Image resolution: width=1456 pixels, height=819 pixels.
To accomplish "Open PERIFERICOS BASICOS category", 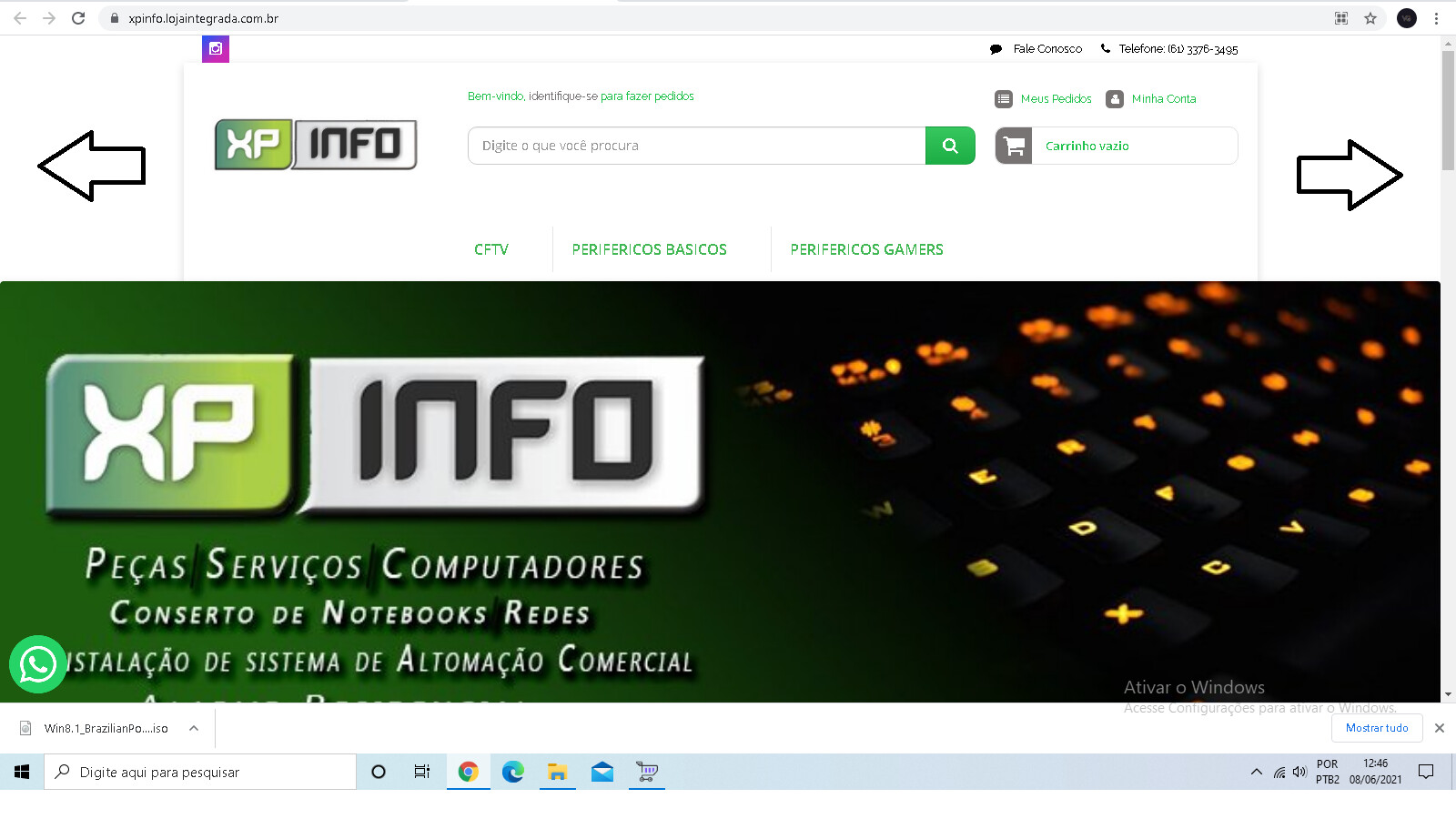I will click(x=649, y=249).
